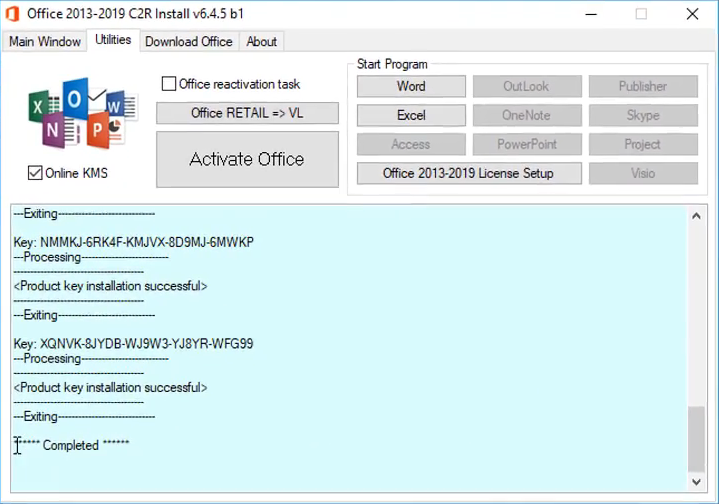Click the key line XQNVK-8JYDB-WJ9W3-YJ8YR-WFG99
The image size is (719, 504).
(x=133, y=344)
